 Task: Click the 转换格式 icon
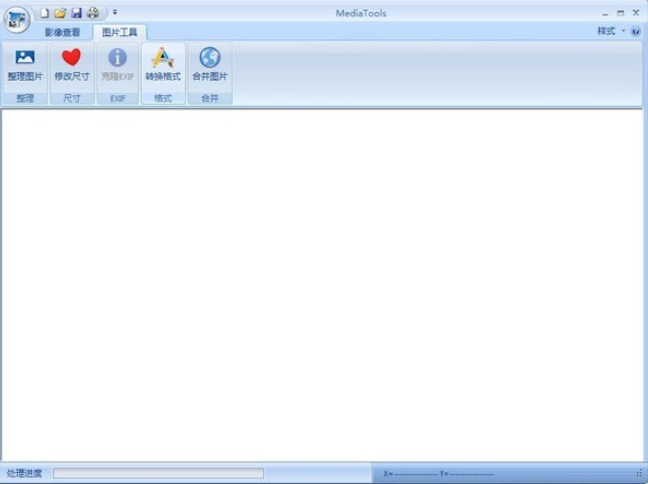tap(163, 57)
